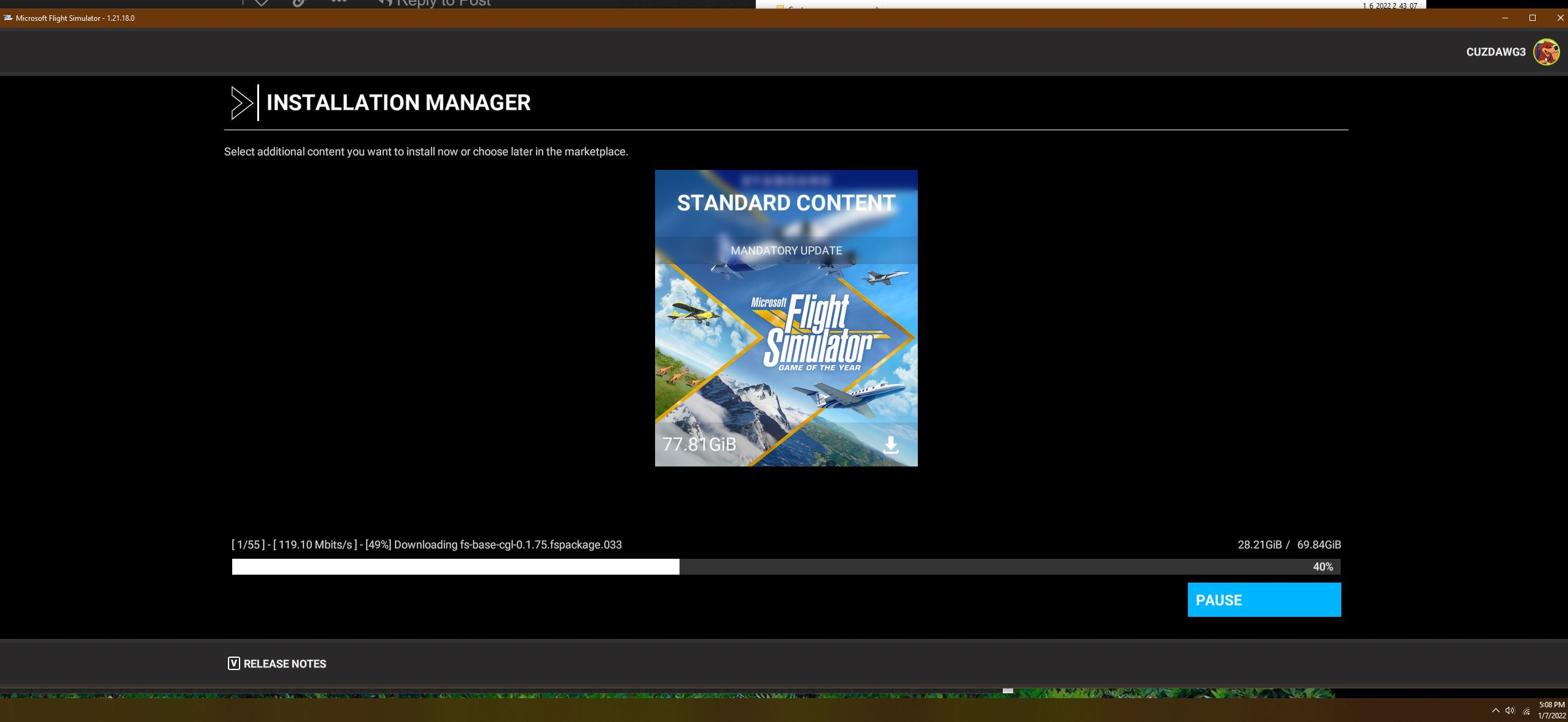1568x722 pixels.
Task: Close the Flight Simulator window
Action: pyautogui.click(x=1559, y=18)
